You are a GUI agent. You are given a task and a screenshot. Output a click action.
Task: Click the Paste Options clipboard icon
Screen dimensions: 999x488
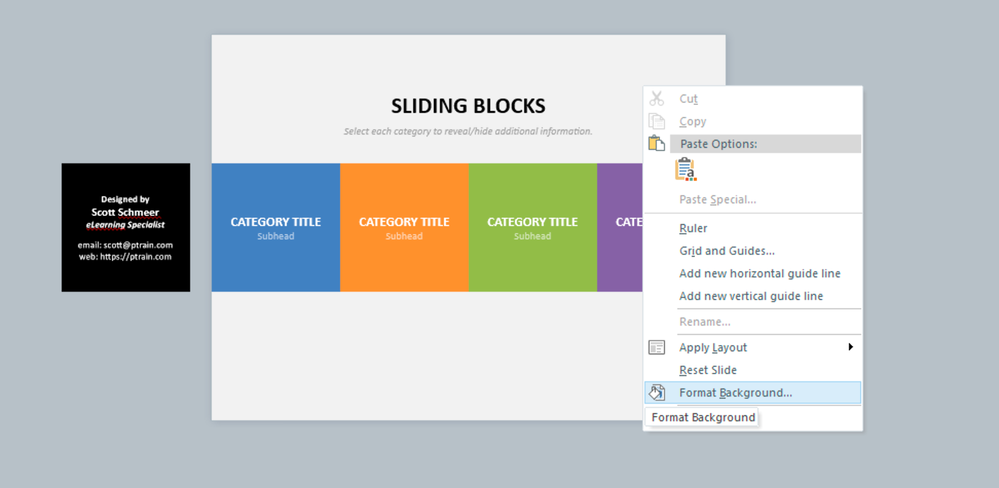click(657, 144)
